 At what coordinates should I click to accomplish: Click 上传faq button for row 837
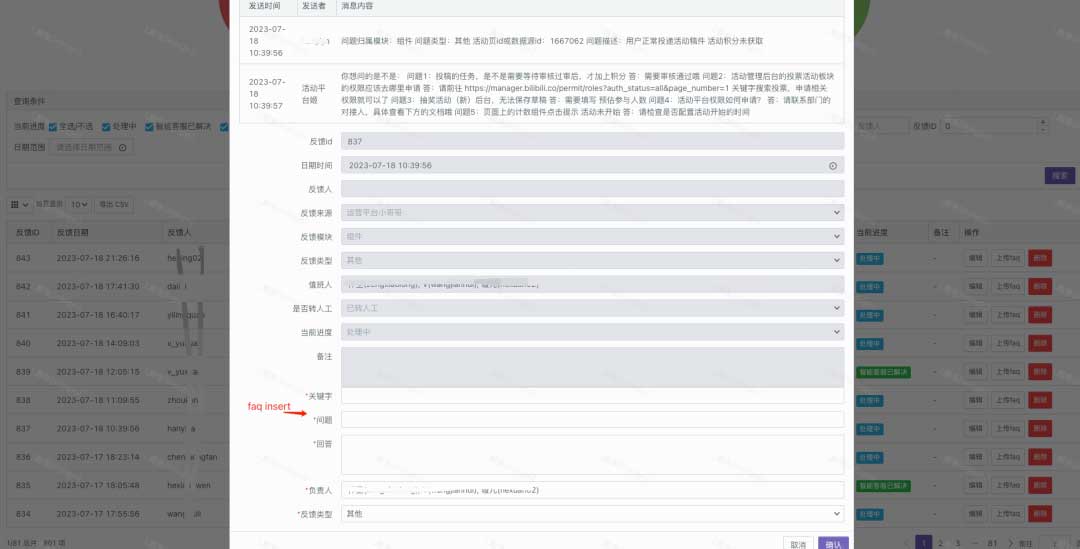click(x=1008, y=428)
